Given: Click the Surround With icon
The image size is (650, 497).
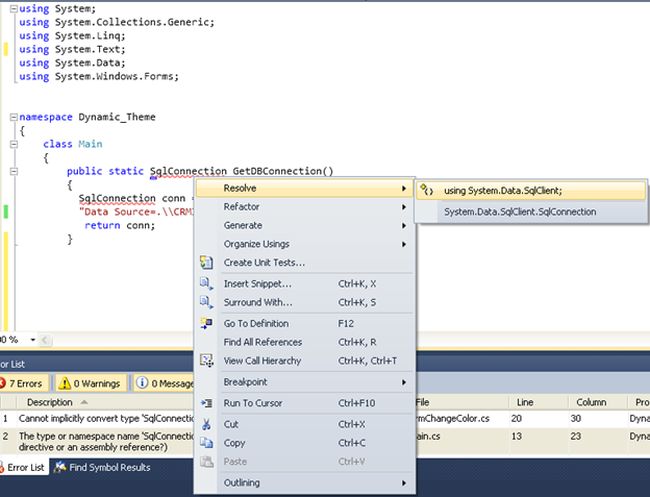Looking at the screenshot, I should tap(207, 302).
